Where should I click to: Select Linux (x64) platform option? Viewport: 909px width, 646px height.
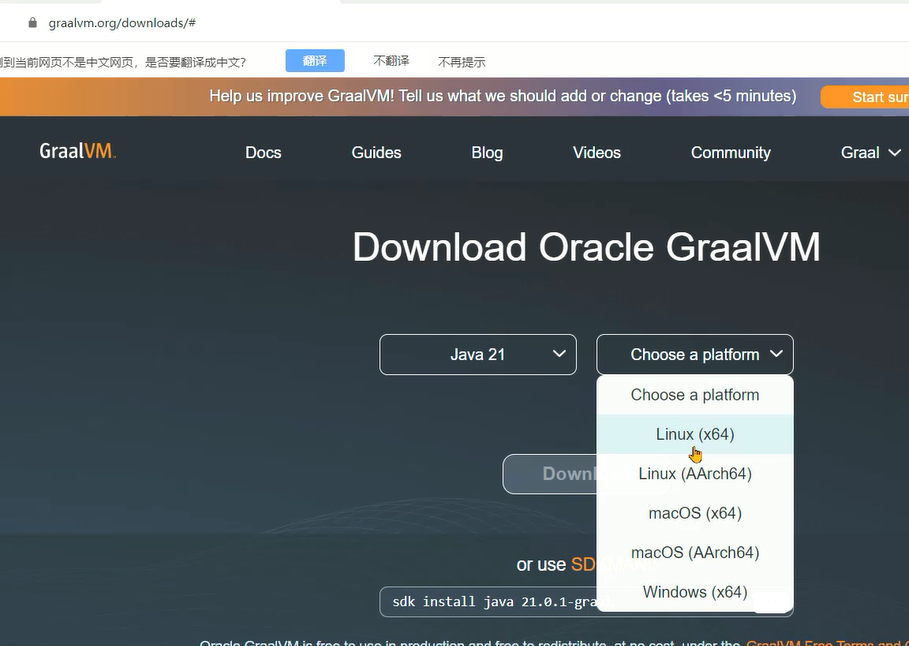(x=695, y=434)
